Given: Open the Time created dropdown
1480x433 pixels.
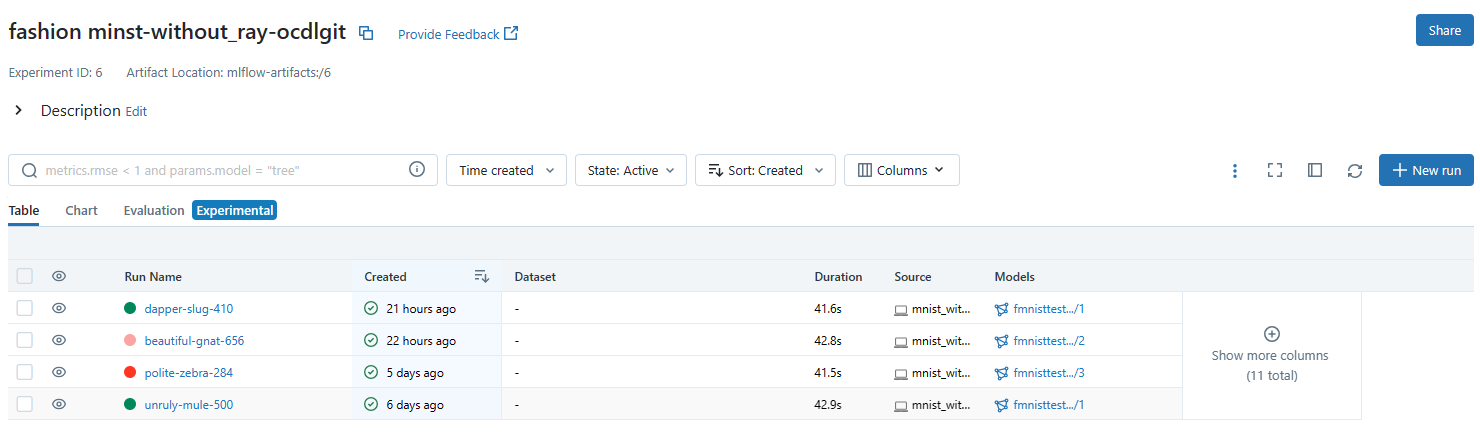Looking at the screenshot, I should (x=506, y=170).
